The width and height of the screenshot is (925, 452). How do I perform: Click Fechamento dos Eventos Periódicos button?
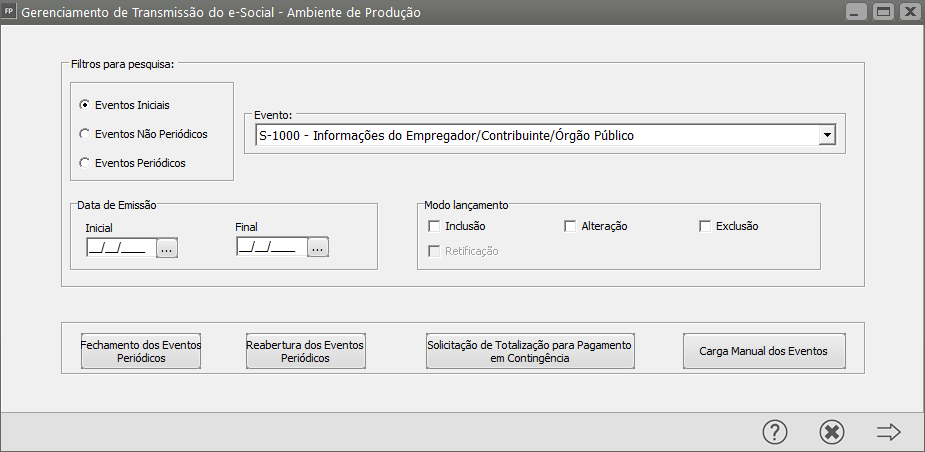141,351
